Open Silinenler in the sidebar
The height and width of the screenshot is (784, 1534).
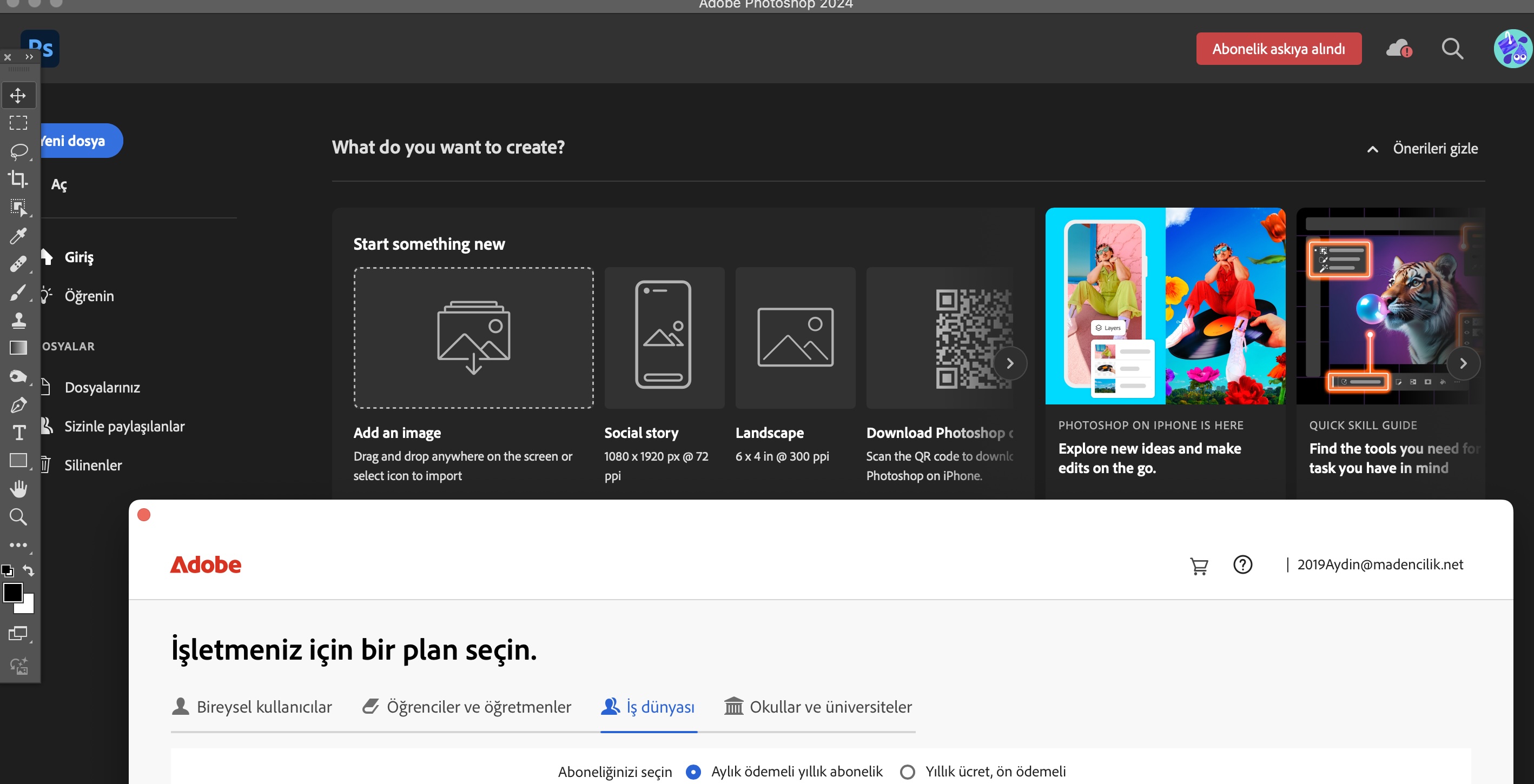coord(93,465)
